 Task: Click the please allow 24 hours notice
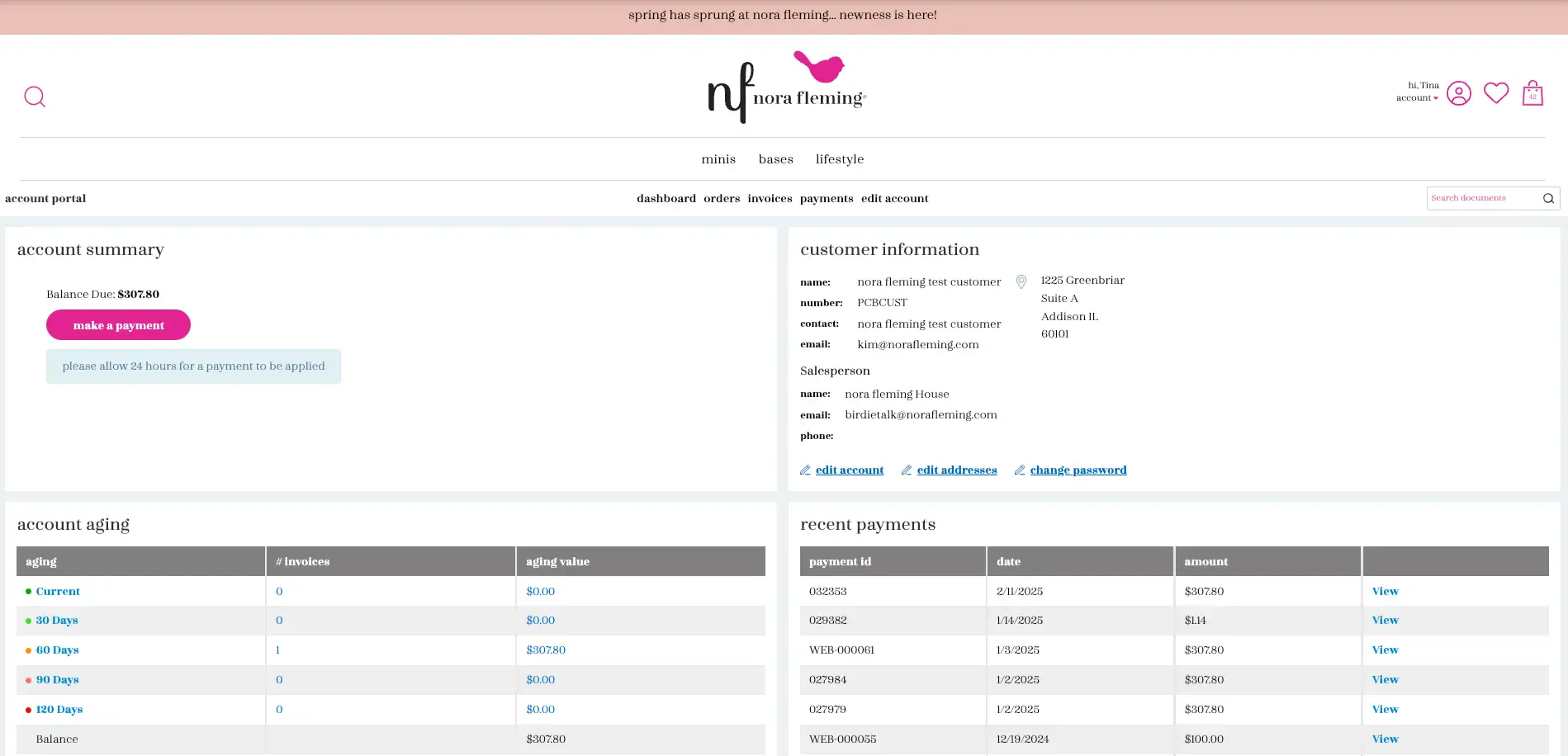193,366
